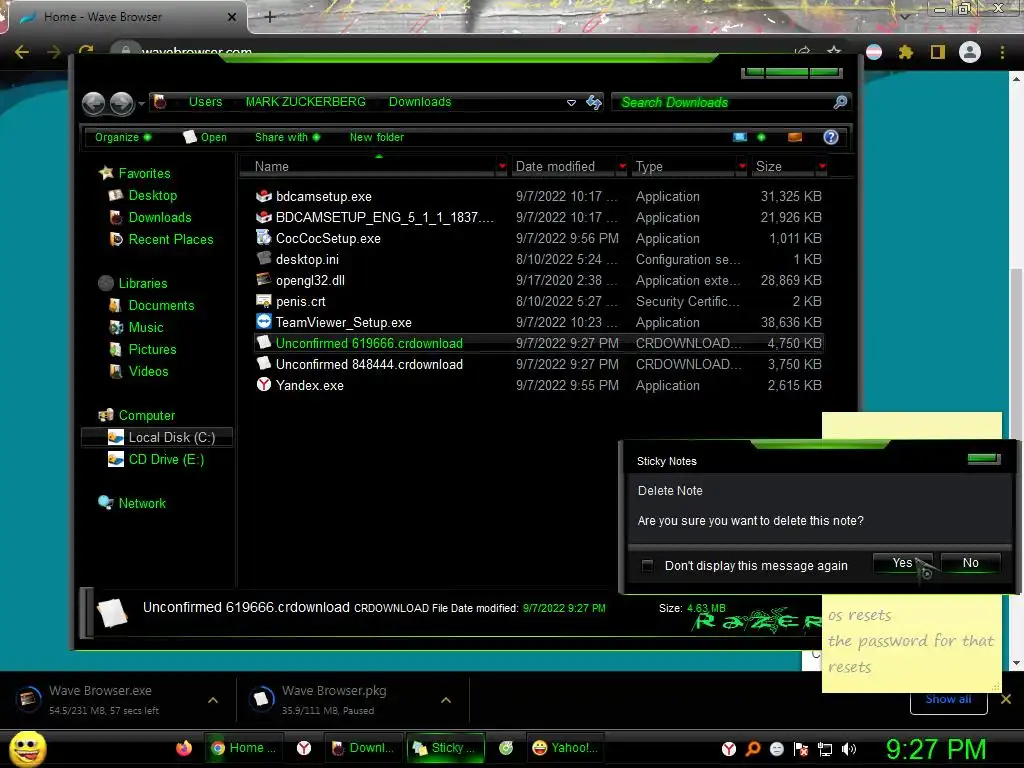
Task: Click Show all downloads button
Action: coord(948,699)
